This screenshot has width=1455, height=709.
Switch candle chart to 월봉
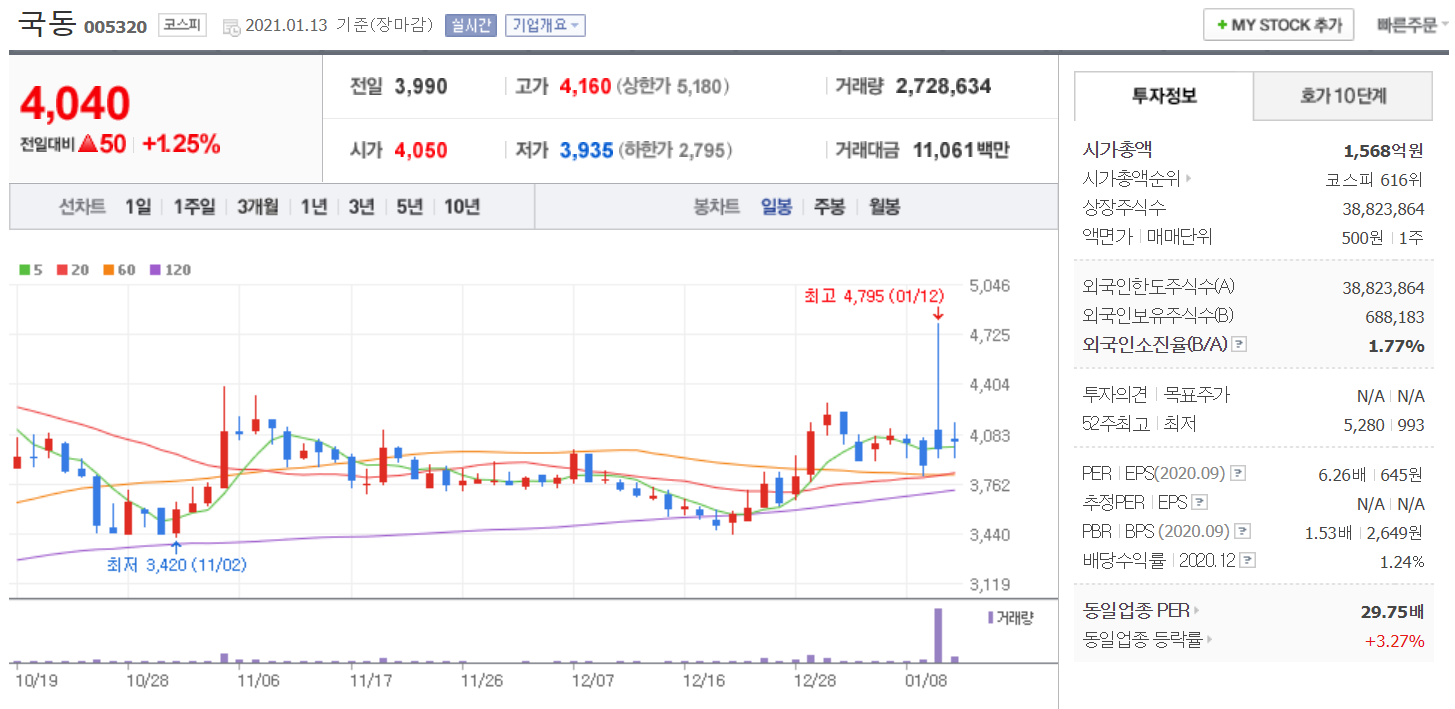point(884,206)
